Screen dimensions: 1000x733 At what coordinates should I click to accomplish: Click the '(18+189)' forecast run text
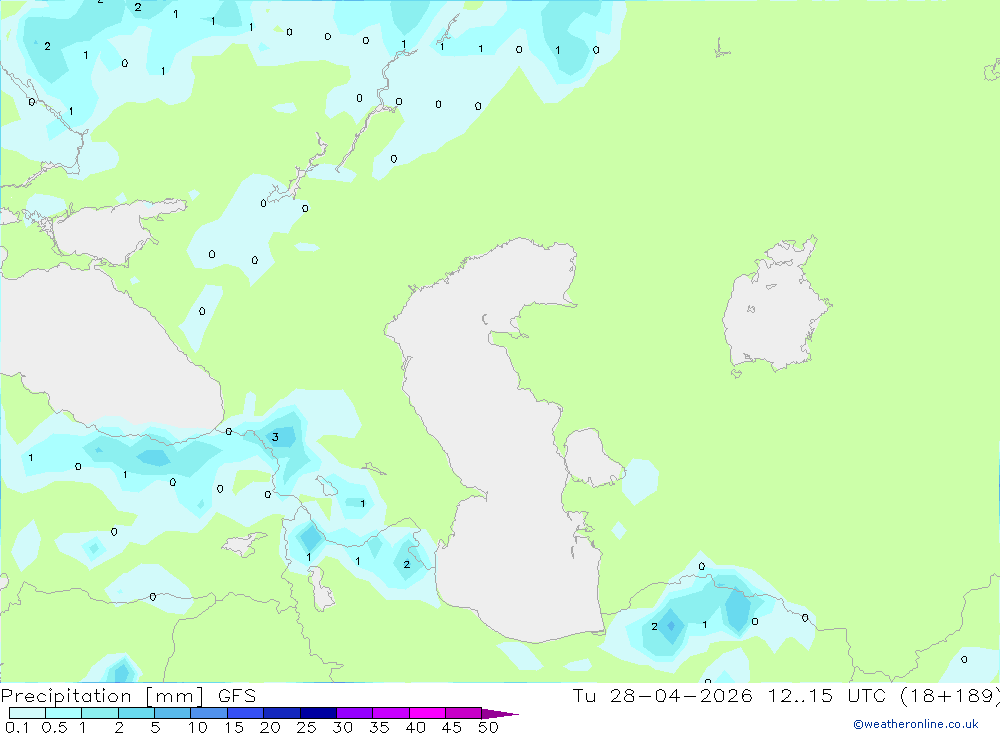[x=950, y=696]
